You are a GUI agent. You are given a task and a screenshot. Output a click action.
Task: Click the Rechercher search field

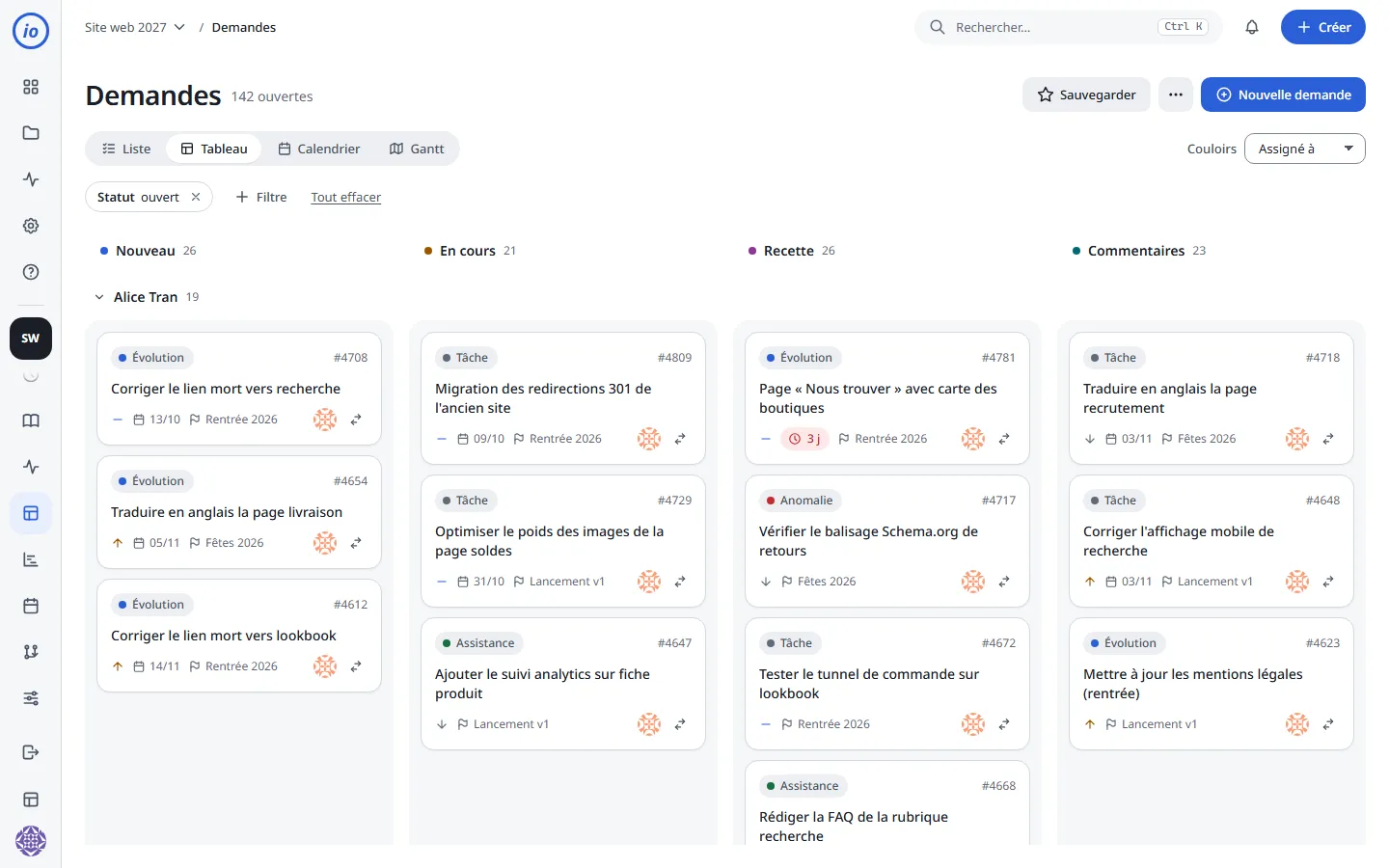[1069, 27]
